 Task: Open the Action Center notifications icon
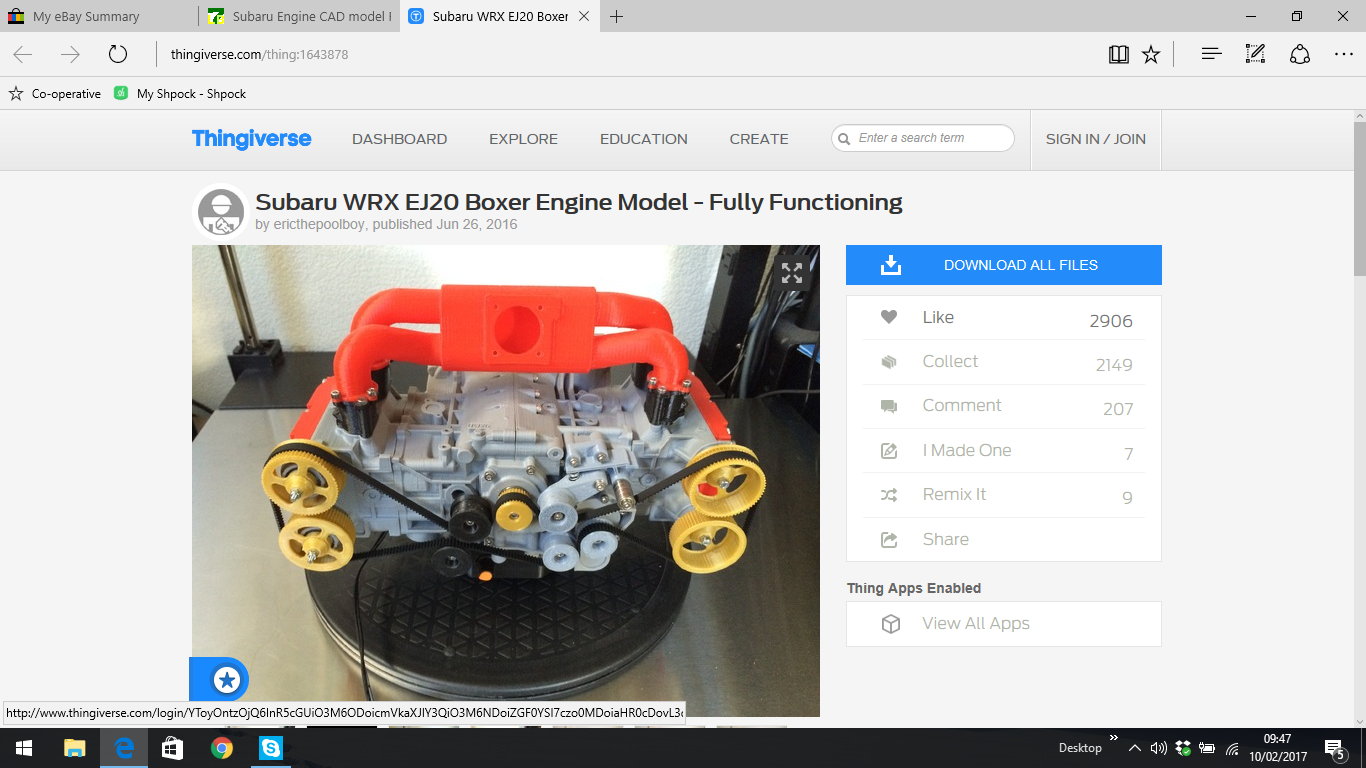(1335, 748)
